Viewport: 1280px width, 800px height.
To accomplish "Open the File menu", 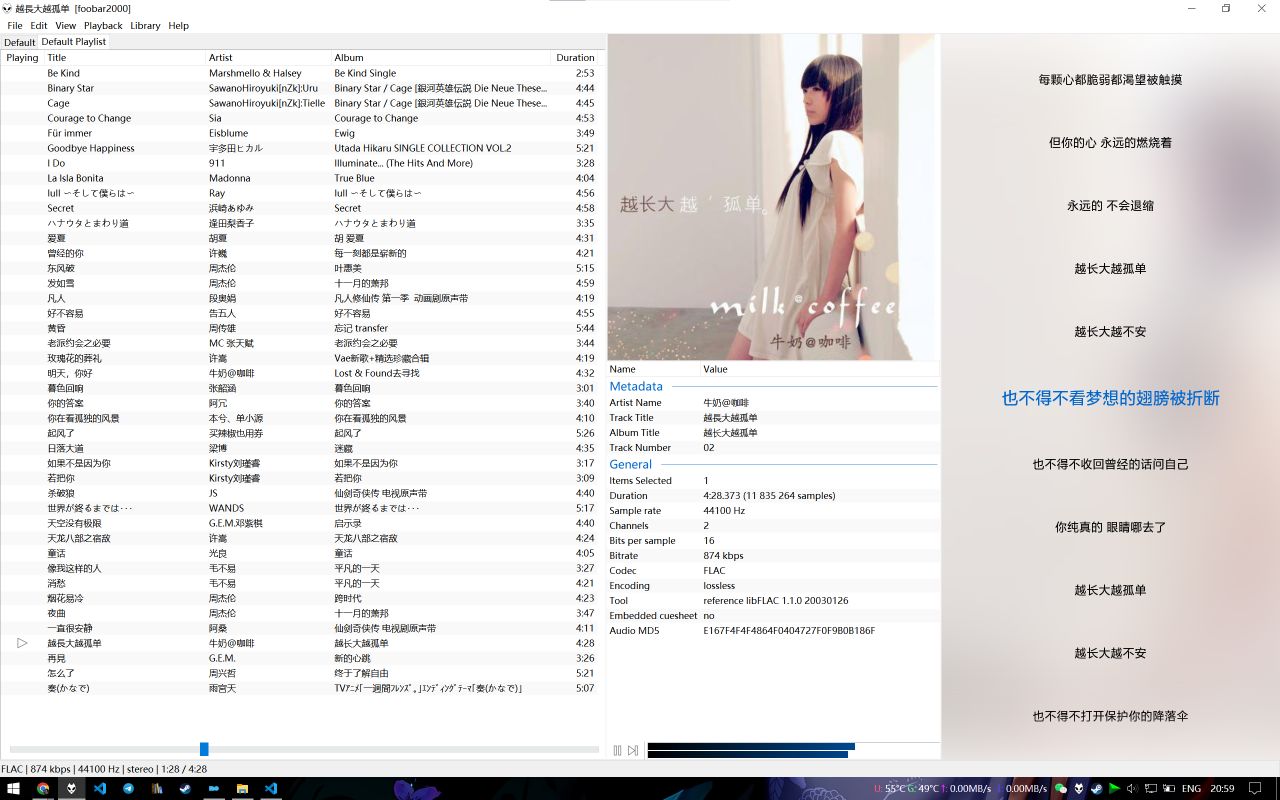I will pos(15,25).
